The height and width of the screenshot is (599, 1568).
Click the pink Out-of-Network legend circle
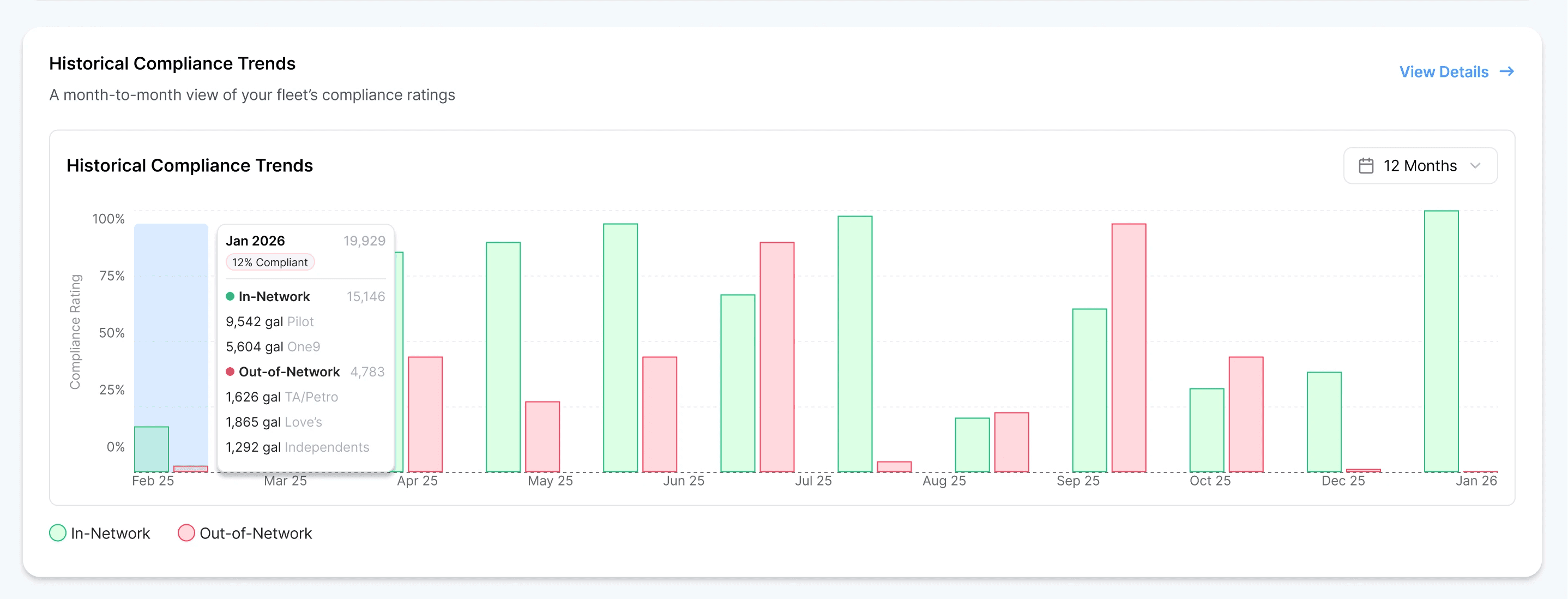tap(186, 533)
